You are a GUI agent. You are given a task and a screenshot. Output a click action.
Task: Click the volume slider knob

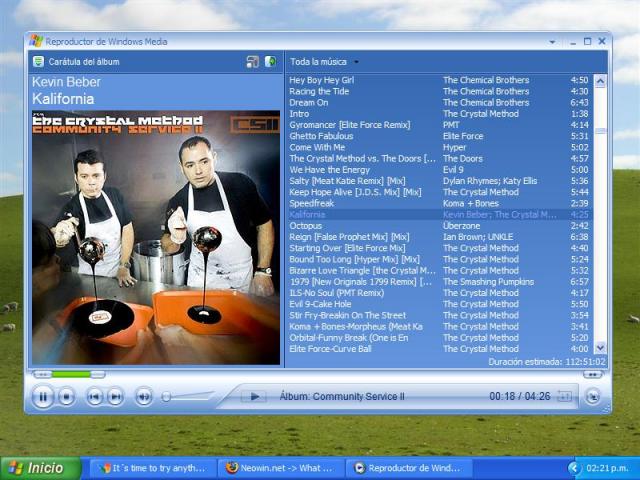pos(166,396)
